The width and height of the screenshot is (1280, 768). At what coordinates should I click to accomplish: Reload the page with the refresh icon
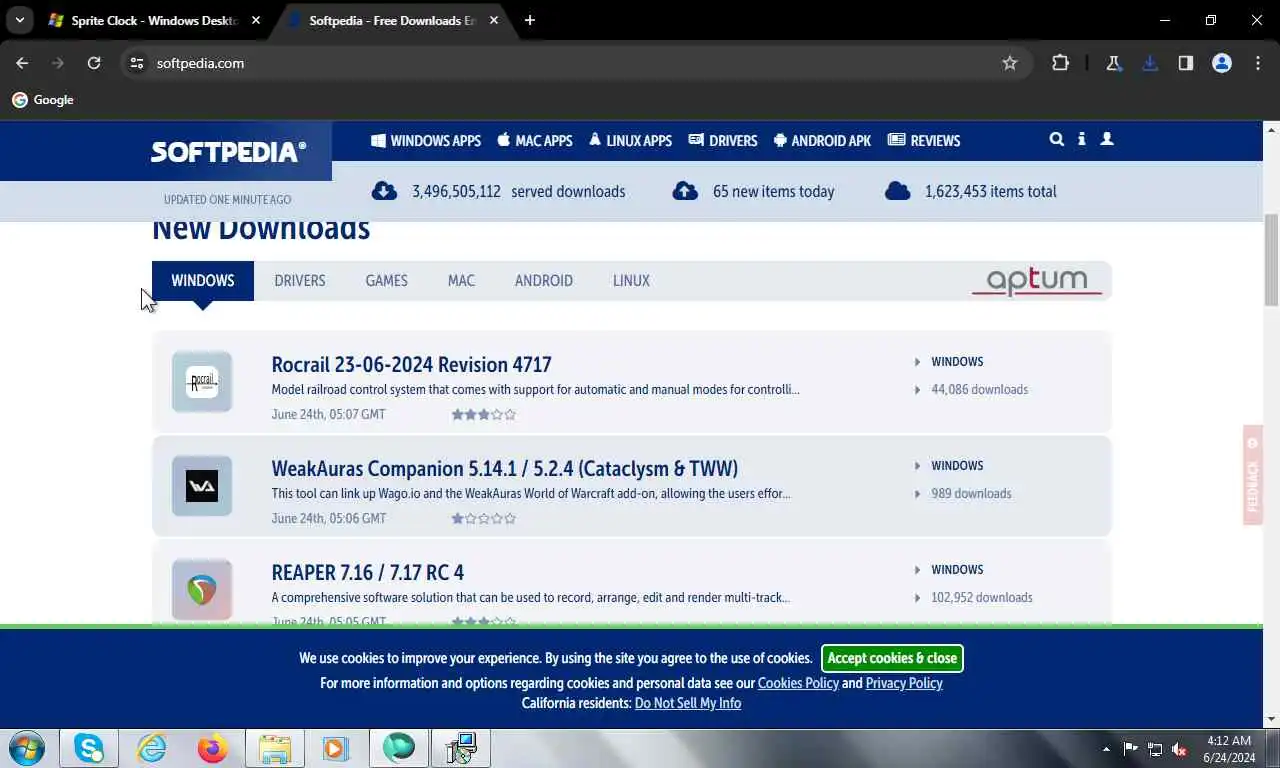coord(94,63)
